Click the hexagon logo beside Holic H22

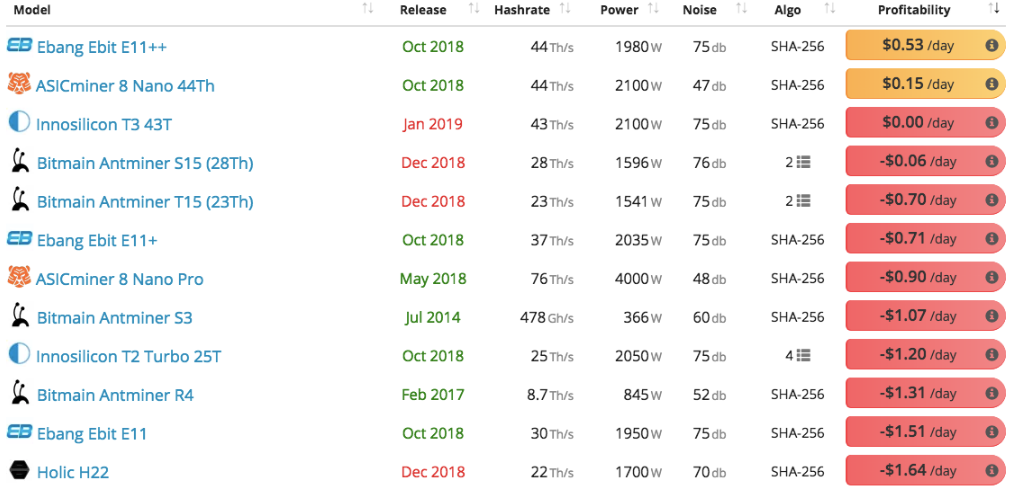[x=20, y=470]
